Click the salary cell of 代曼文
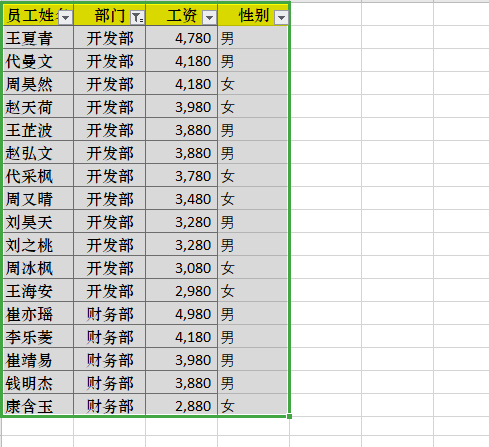The image size is (489, 447). (182, 61)
